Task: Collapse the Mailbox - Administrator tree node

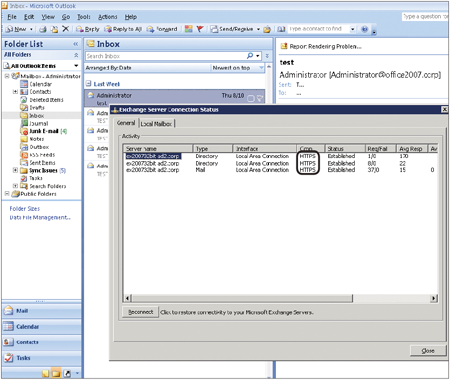Action: point(7,76)
